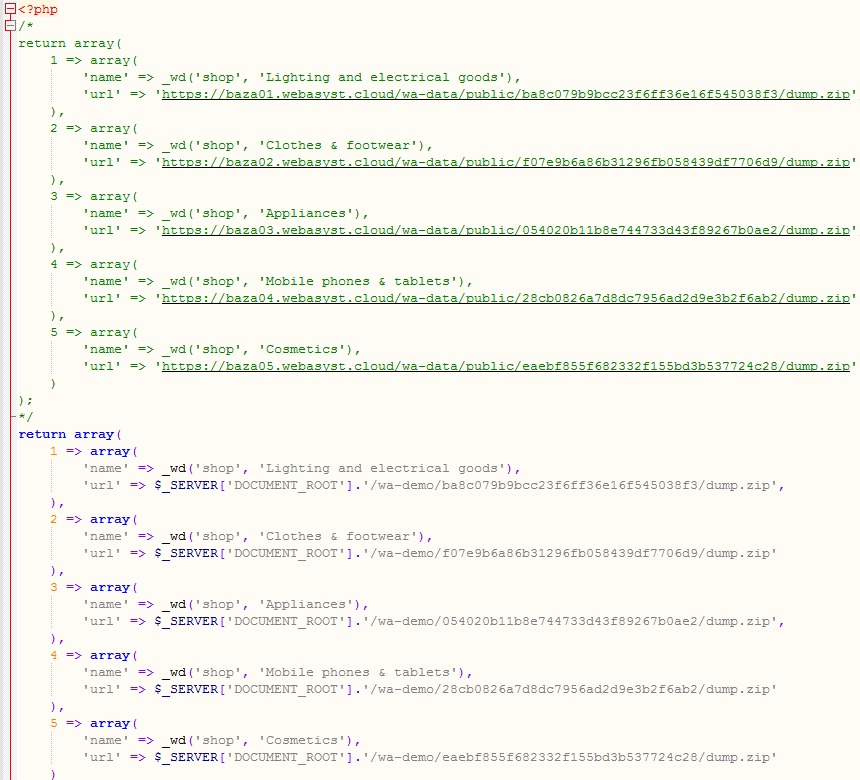The image size is (860, 780).
Task: Click gray 'Clothes & footwear' in active code
Action: pyautogui.click(x=338, y=536)
